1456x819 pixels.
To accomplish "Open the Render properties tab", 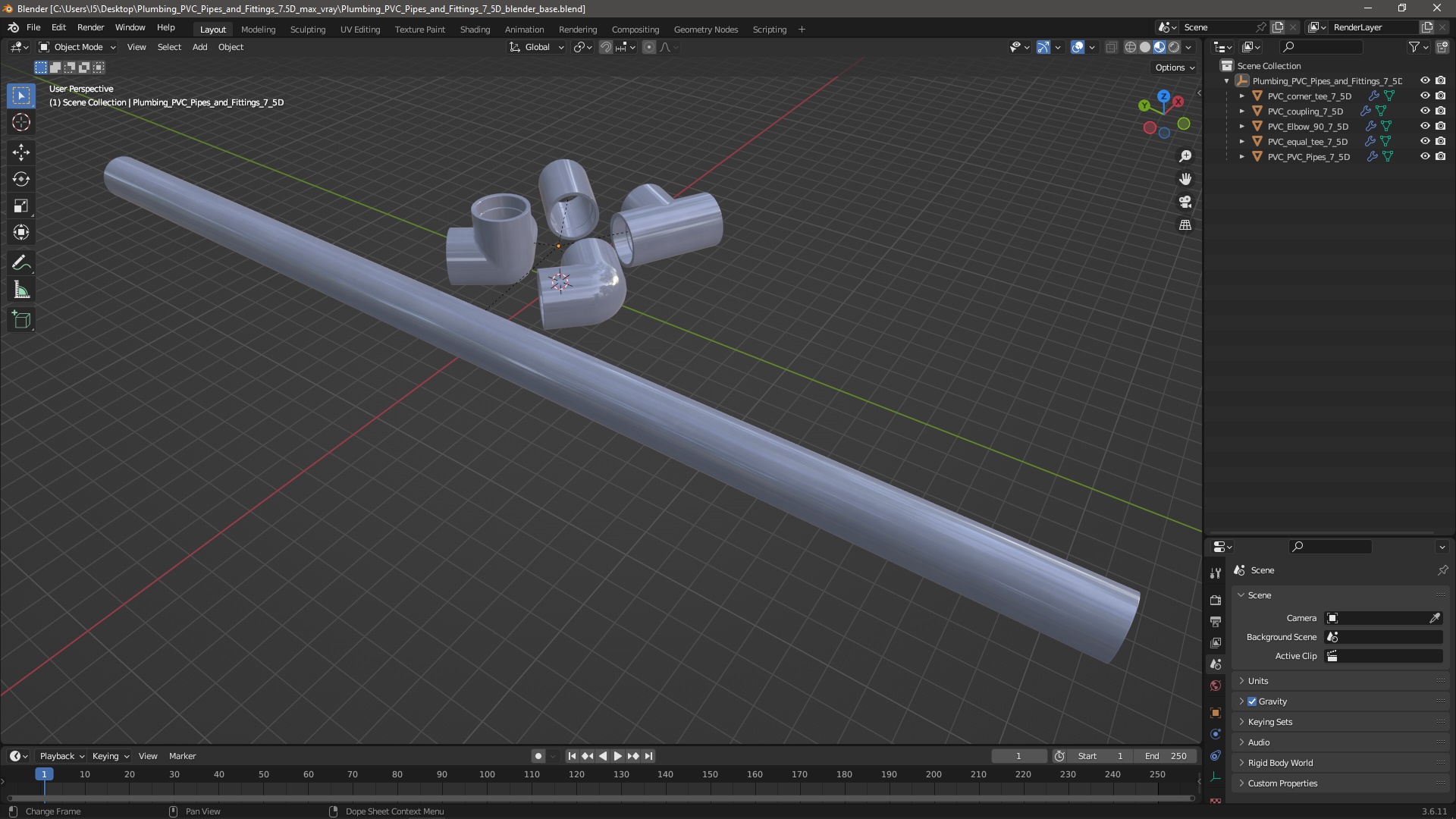I will pyautogui.click(x=1216, y=600).
